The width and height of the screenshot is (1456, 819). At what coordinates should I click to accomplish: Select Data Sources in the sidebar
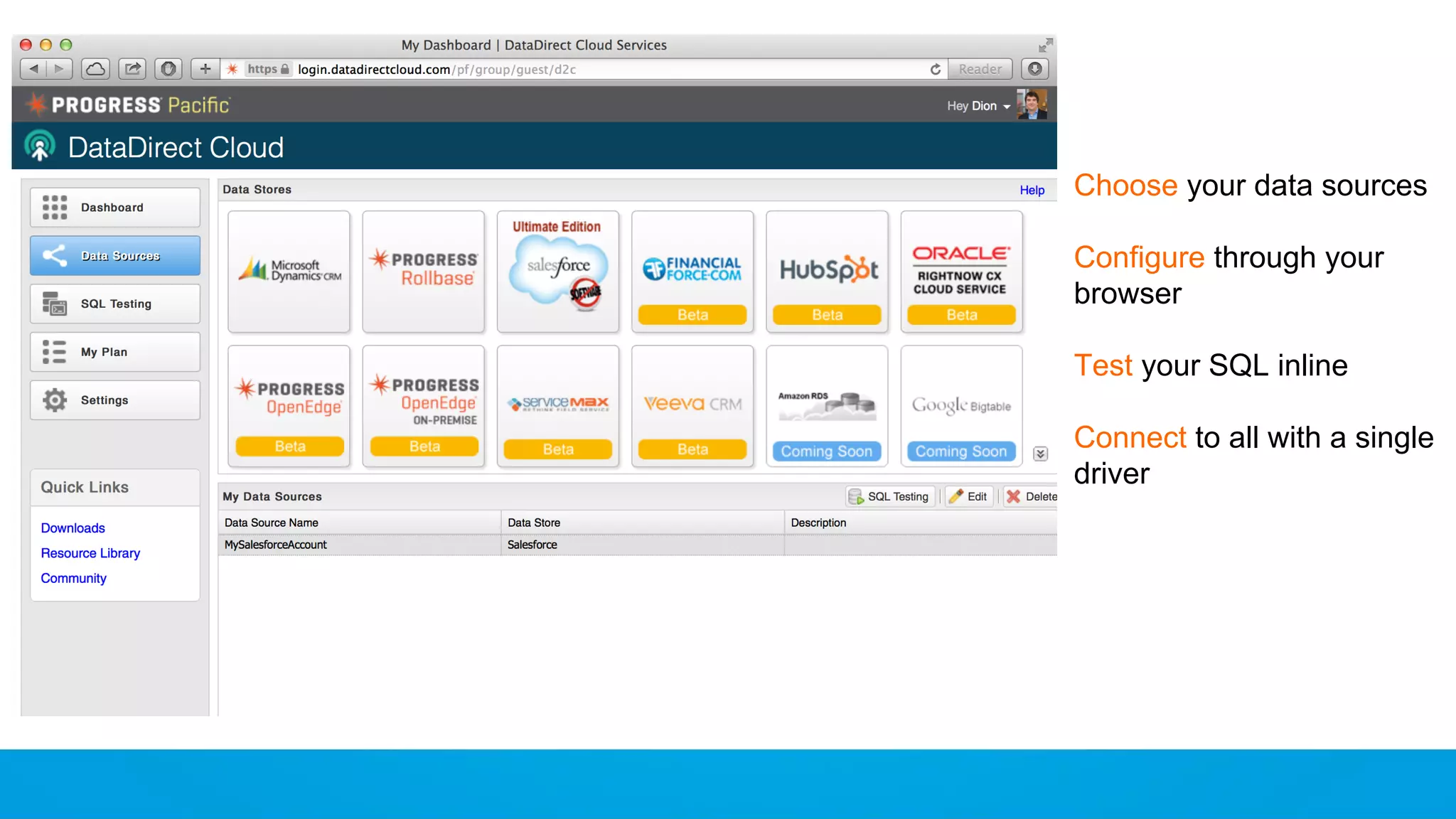click(x=114, y=255)
